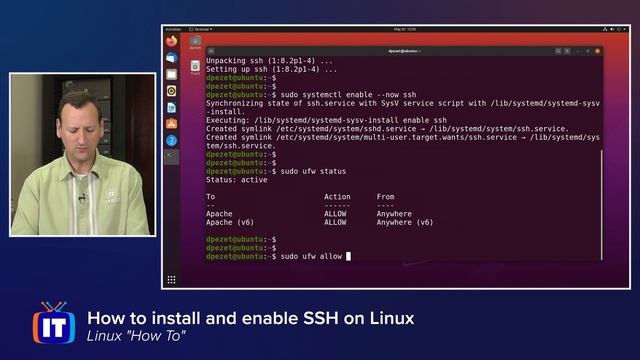The height and width of the screenshot is (360, 640).
Task: Click the 'Linux "How To"' subtitle
Action: coord(136,336)
